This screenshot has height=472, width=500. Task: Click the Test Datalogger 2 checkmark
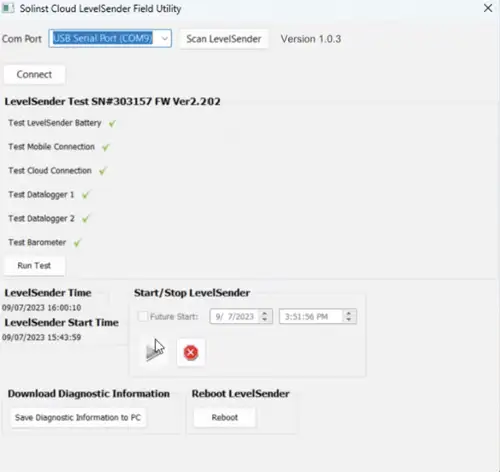[x=86, y=219]
